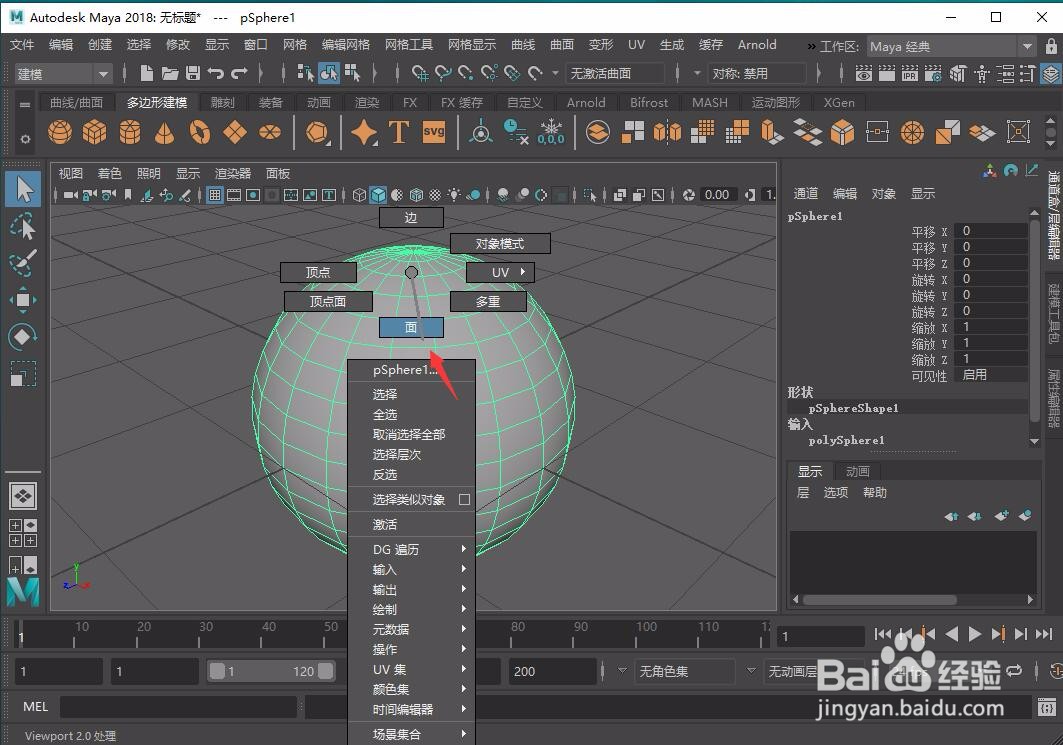Click 取消选择全部 in the context menu
Viewport: 1063px width, 745px height.
point(411,435)
